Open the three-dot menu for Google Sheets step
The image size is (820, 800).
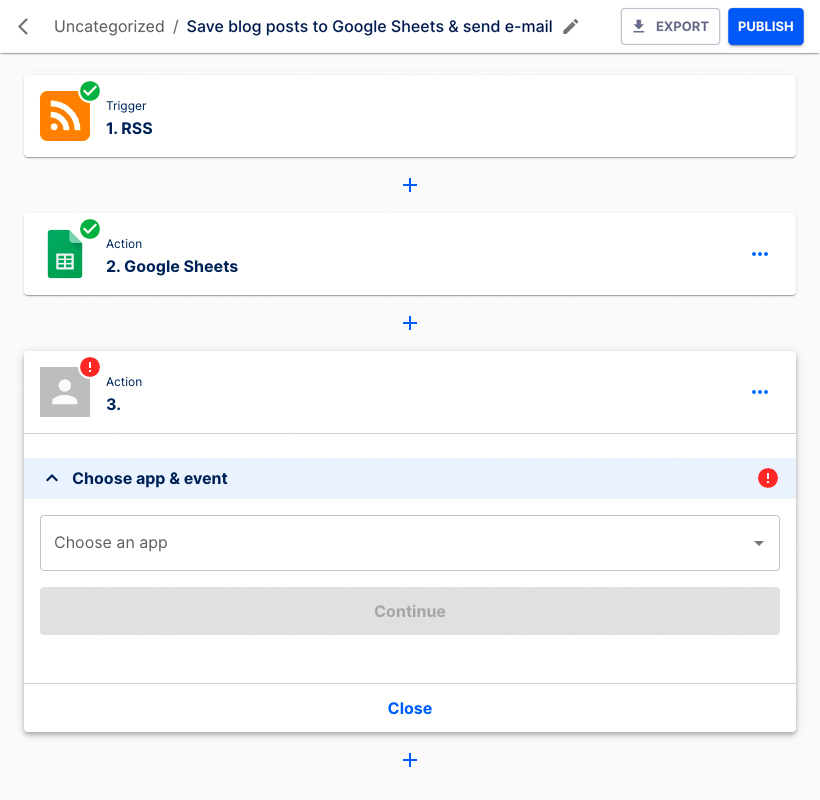tap(760, 254)
